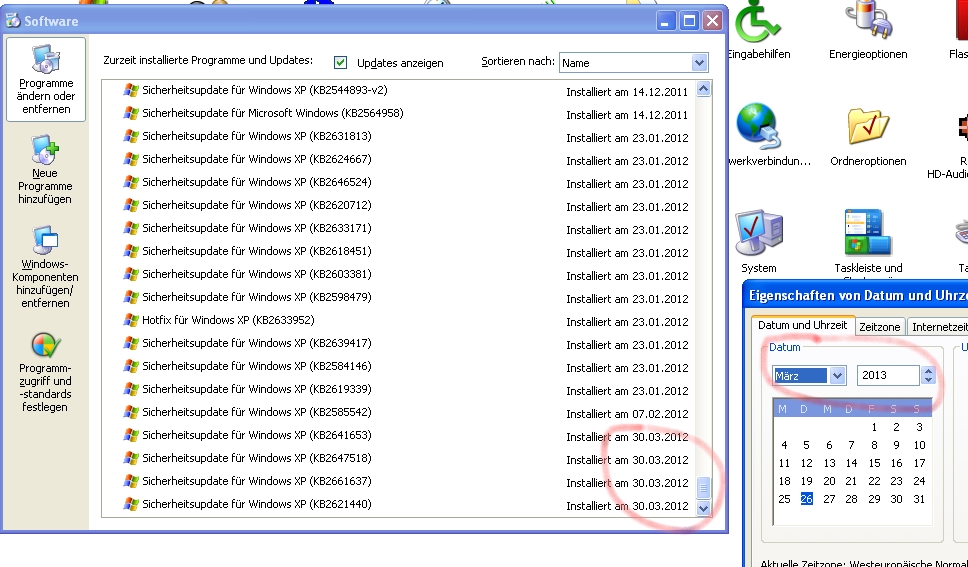Switch to Internetzeit tab
The height and width of the screenshot is (567, 968).
pos(940,327)
